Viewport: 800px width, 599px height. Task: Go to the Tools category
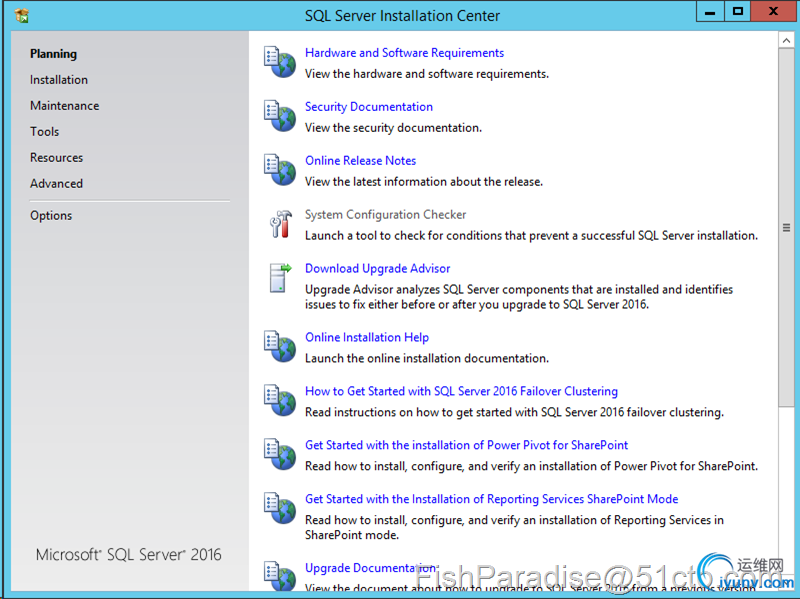(x=44, y=132)
